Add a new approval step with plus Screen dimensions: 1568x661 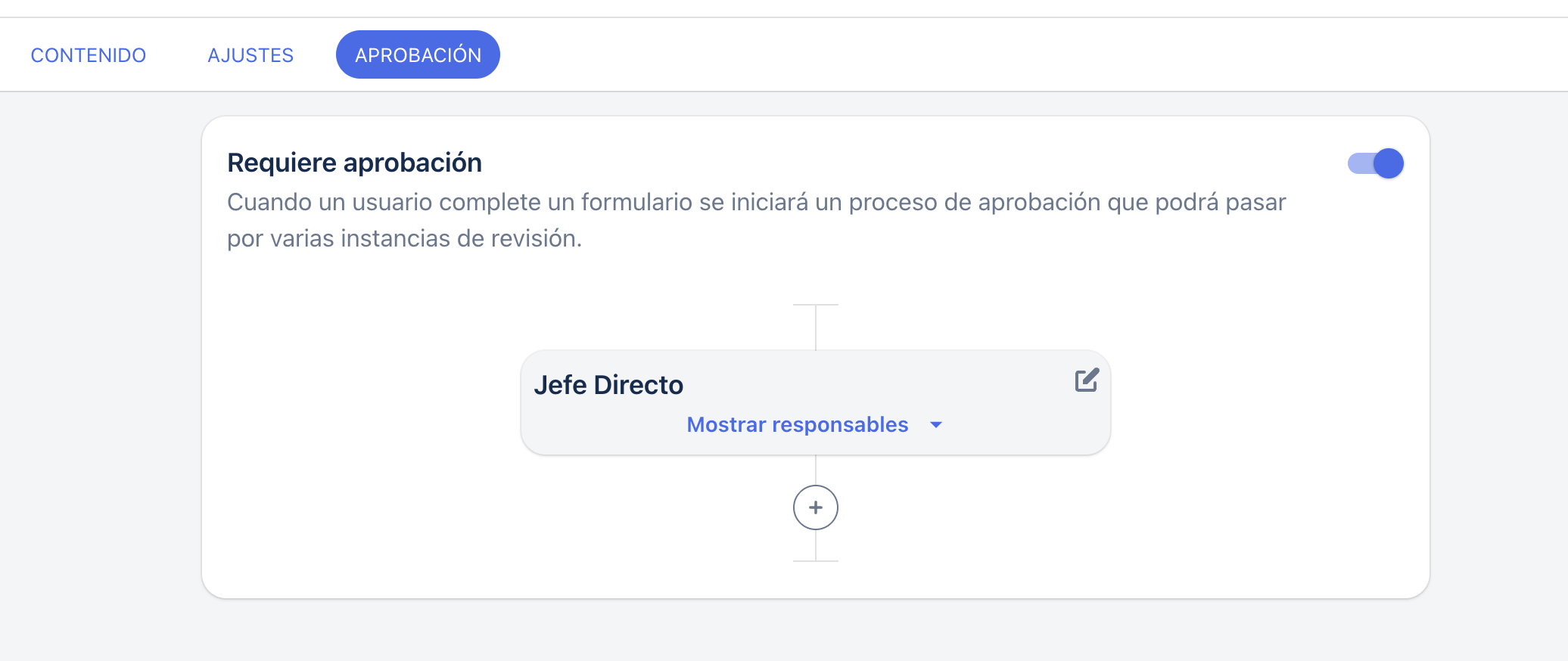click(815, 507)
